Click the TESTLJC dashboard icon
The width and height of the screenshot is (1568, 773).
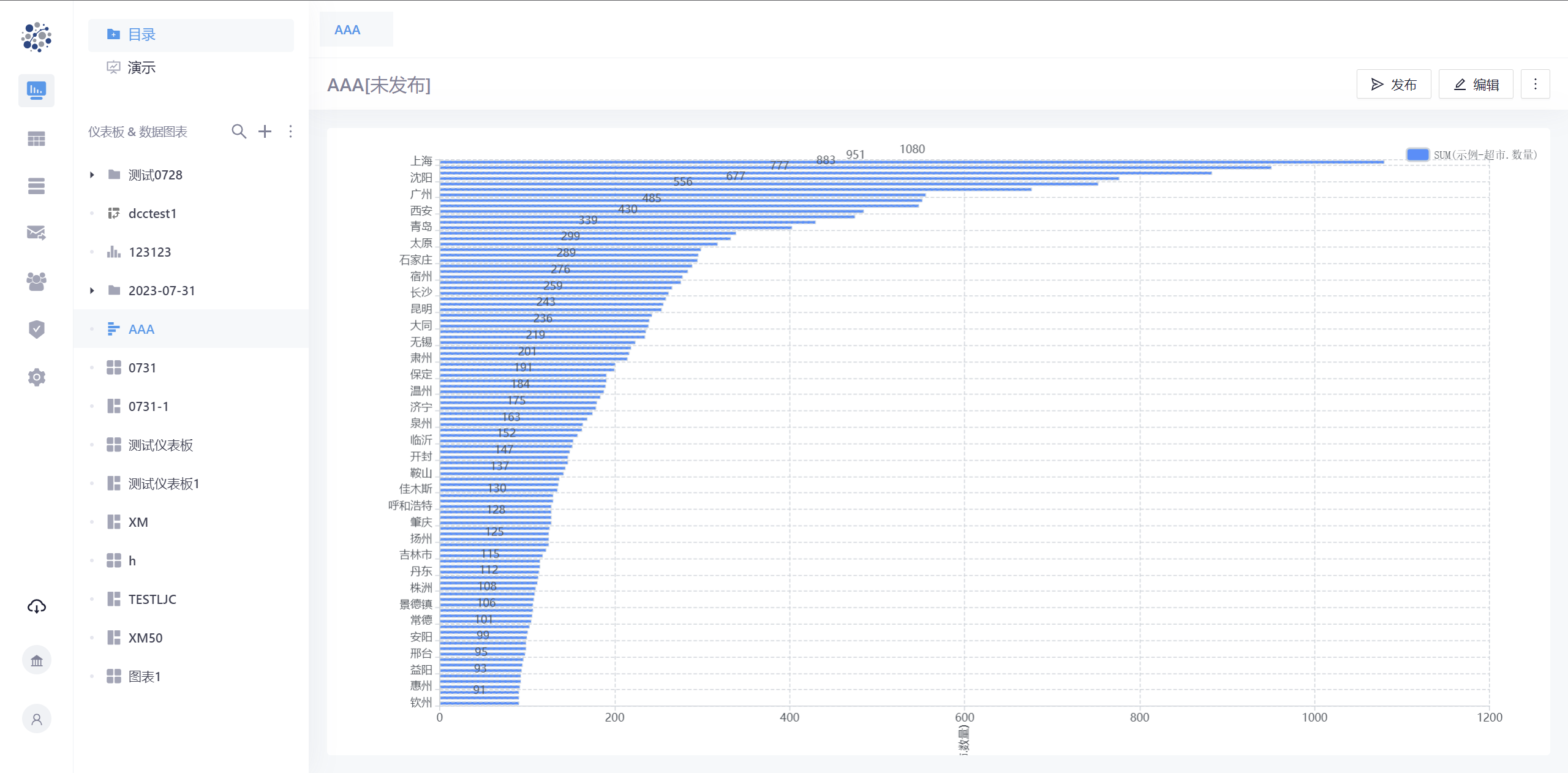(114, 599)
